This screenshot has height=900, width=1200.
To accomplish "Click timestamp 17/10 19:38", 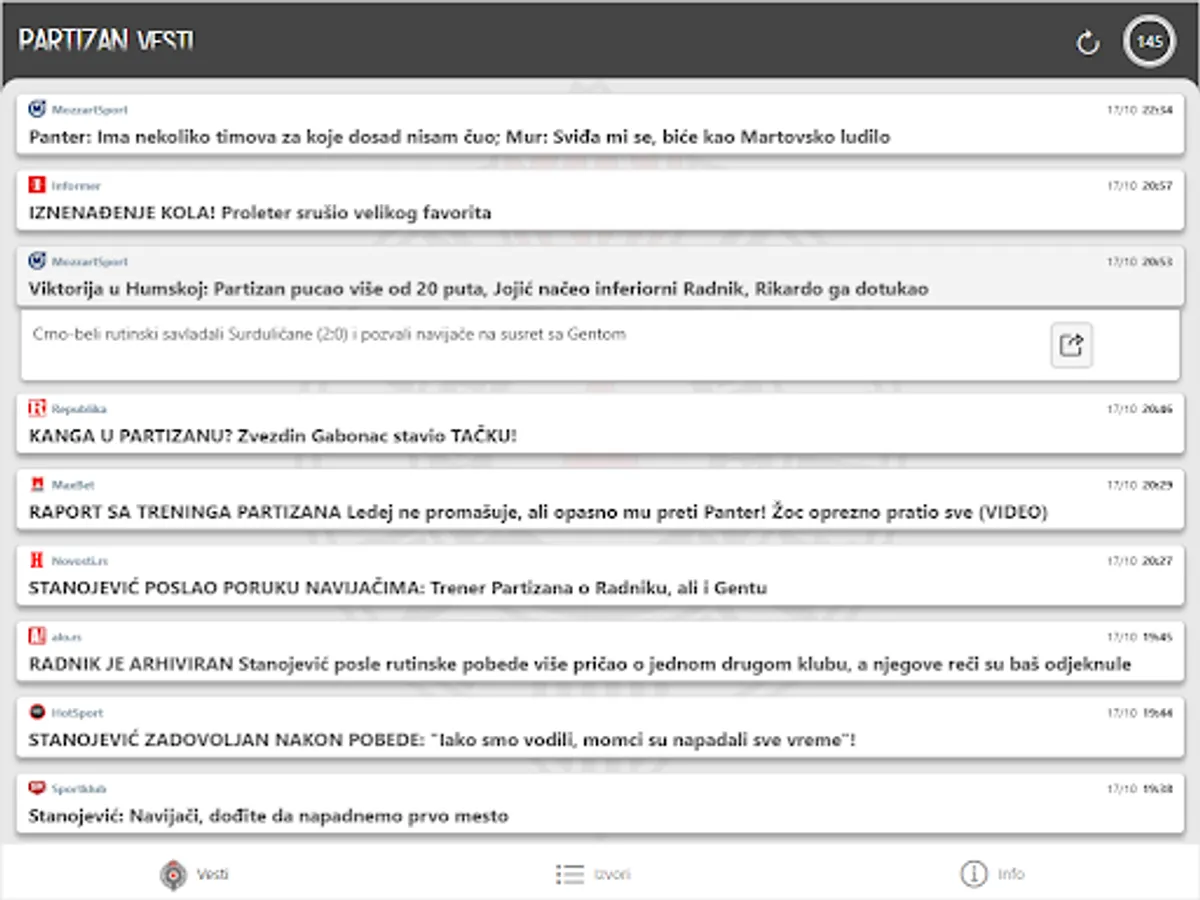I will click(1139, 789).
